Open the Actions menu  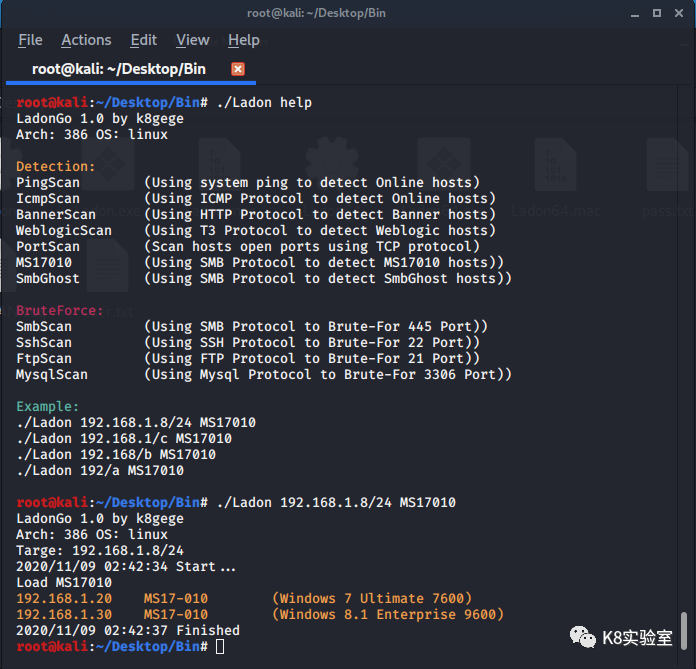pos(86,40)
